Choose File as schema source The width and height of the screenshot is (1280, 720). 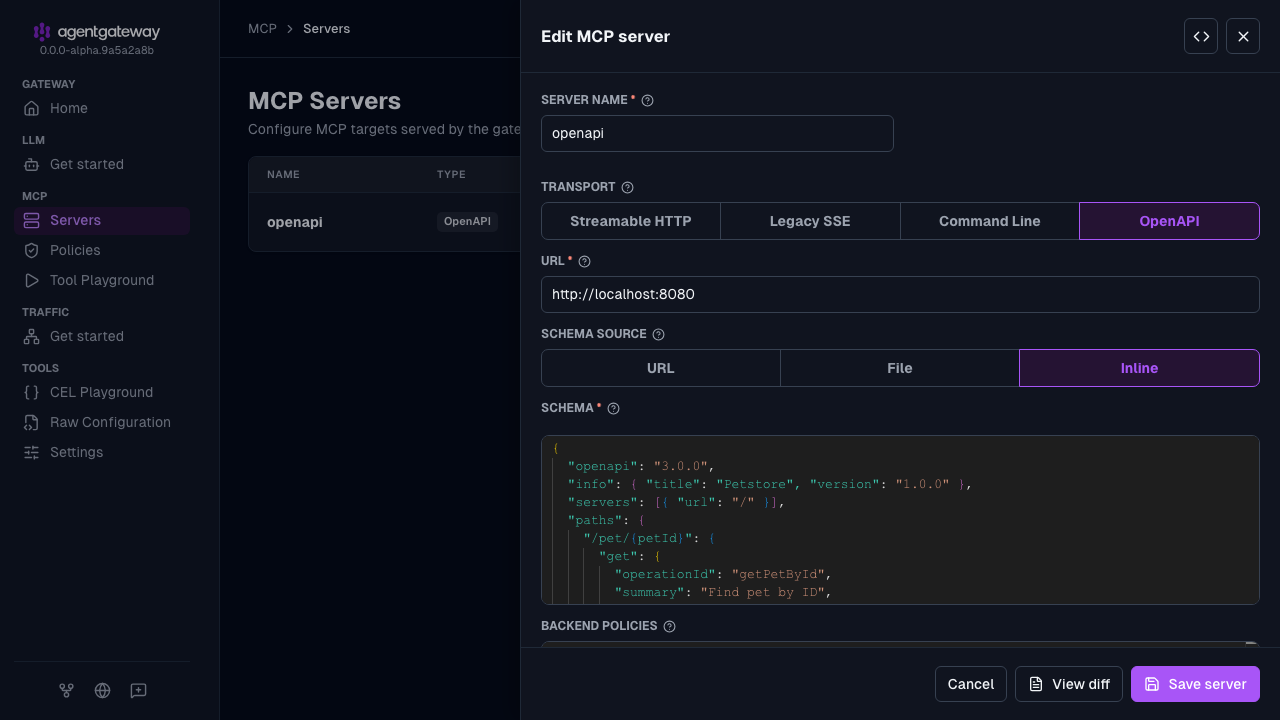pyautogui.click(x=900, y=368)
